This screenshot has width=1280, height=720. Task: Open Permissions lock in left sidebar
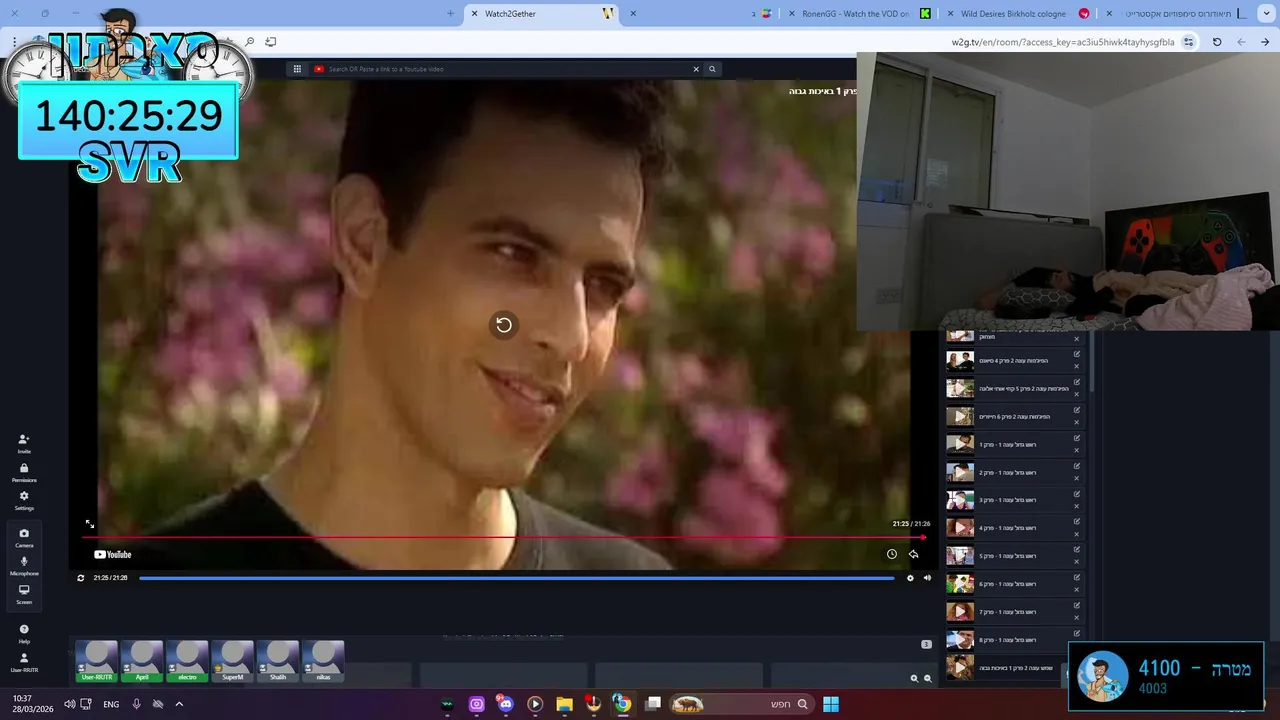tap(24, 472)
